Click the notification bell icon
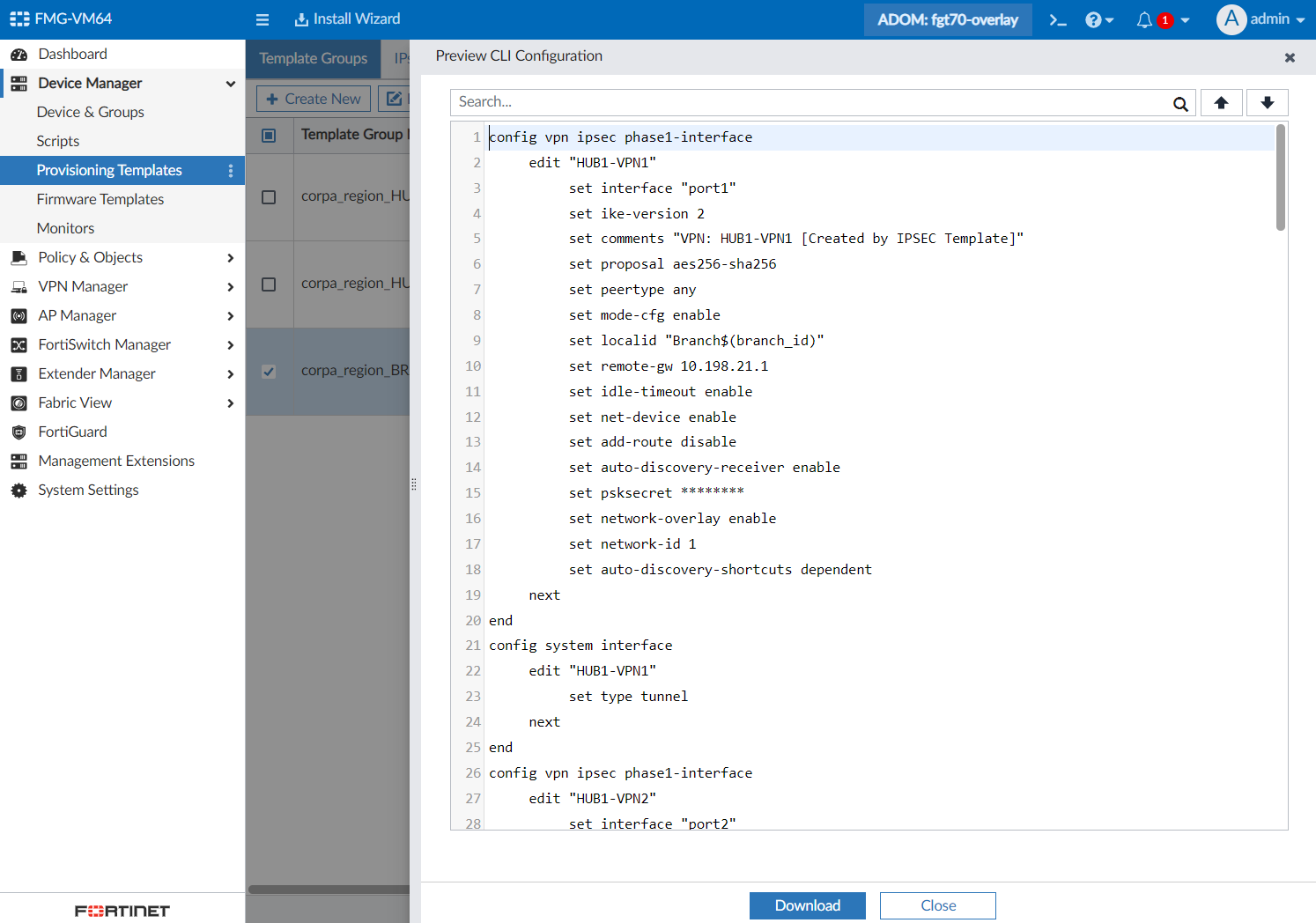This screenshot has height=923, width=1316. click(1144, 19)
